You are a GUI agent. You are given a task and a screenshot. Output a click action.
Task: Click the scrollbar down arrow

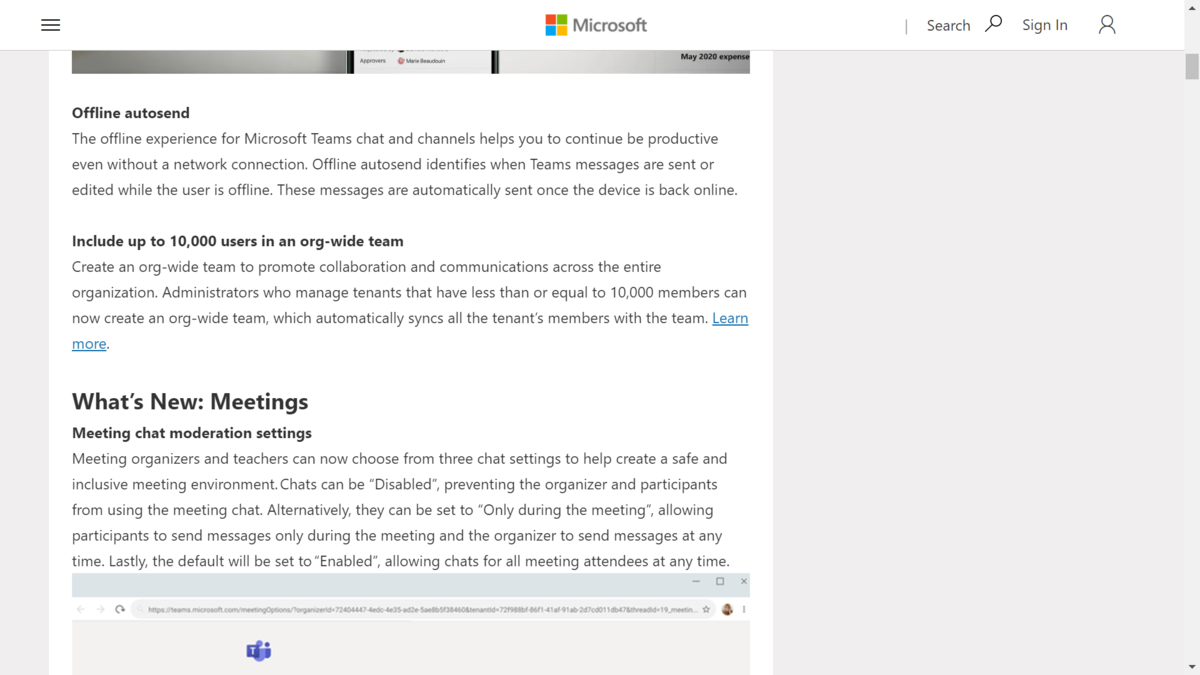pos(1192,667)
